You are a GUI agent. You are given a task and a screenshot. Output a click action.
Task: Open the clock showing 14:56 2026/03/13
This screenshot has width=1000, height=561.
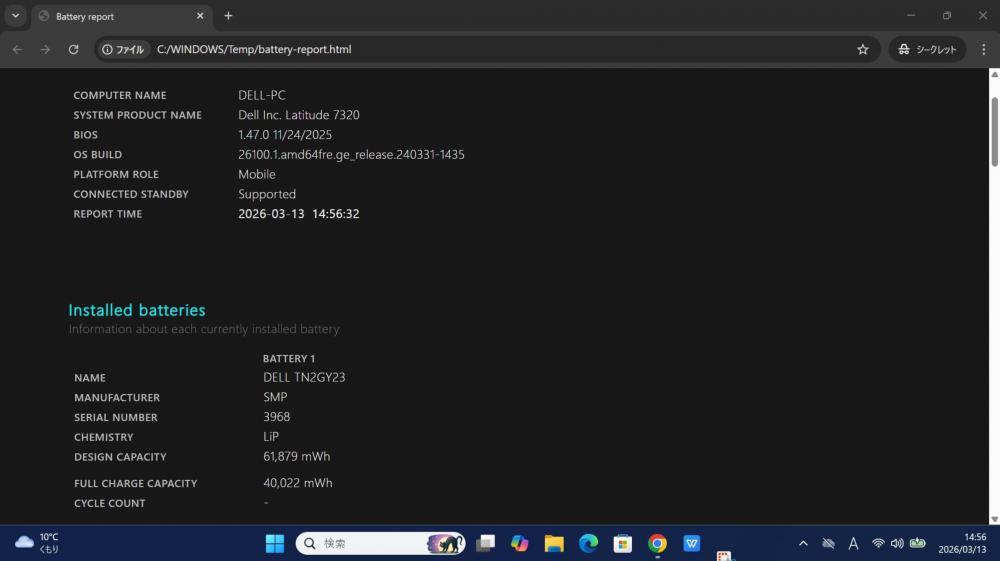962,543
